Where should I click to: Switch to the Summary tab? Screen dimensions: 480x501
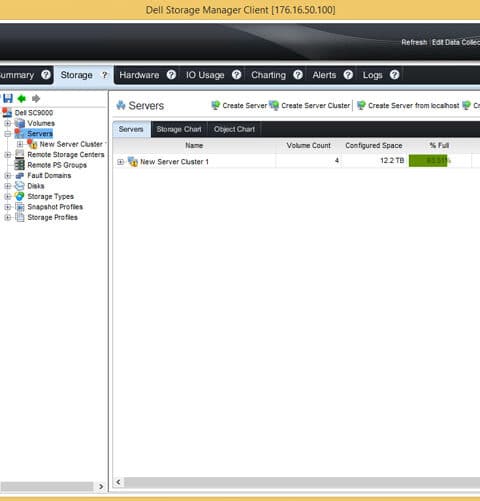(x=17, y=75)
